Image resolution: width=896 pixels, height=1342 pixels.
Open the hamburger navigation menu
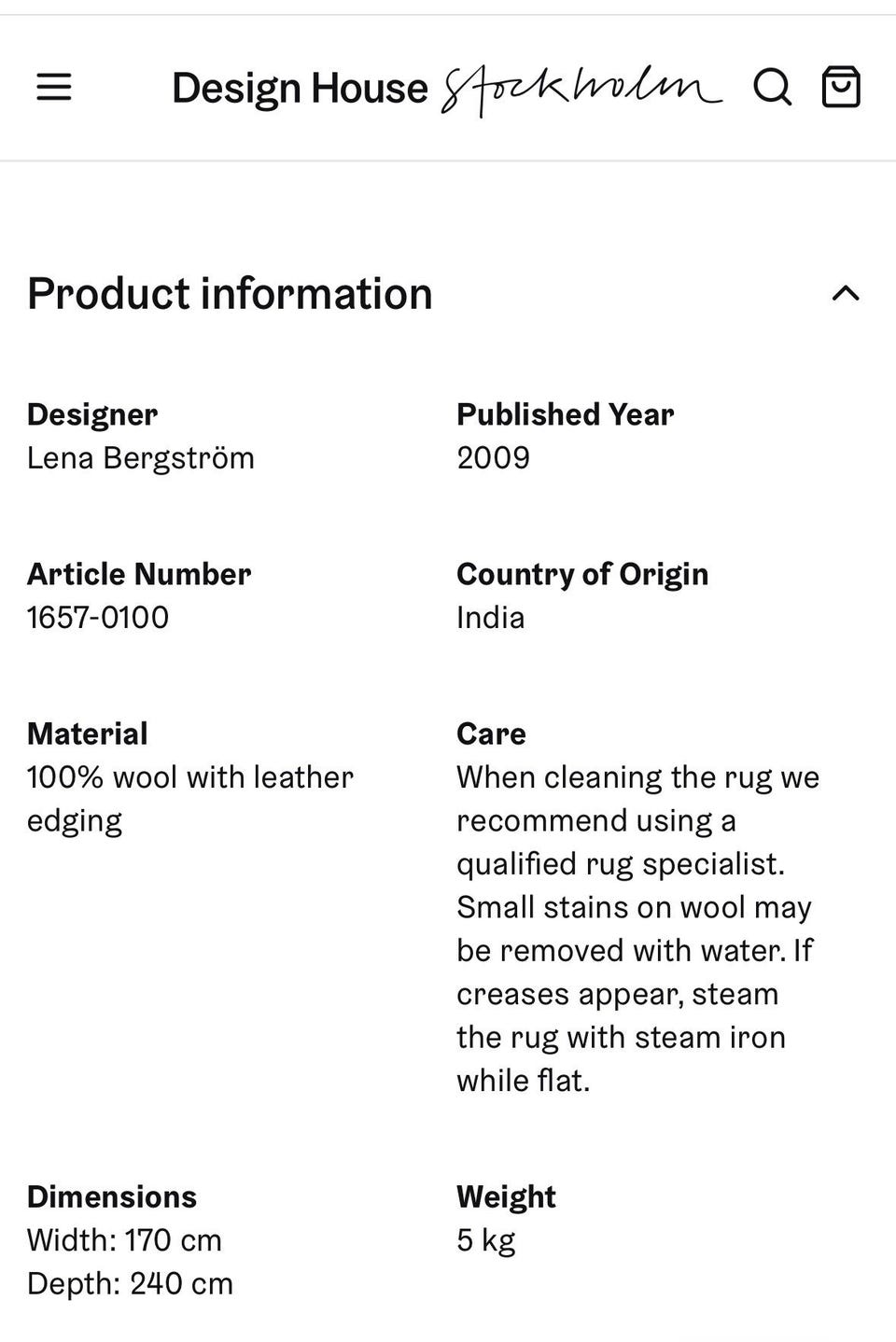pos(54,88)
